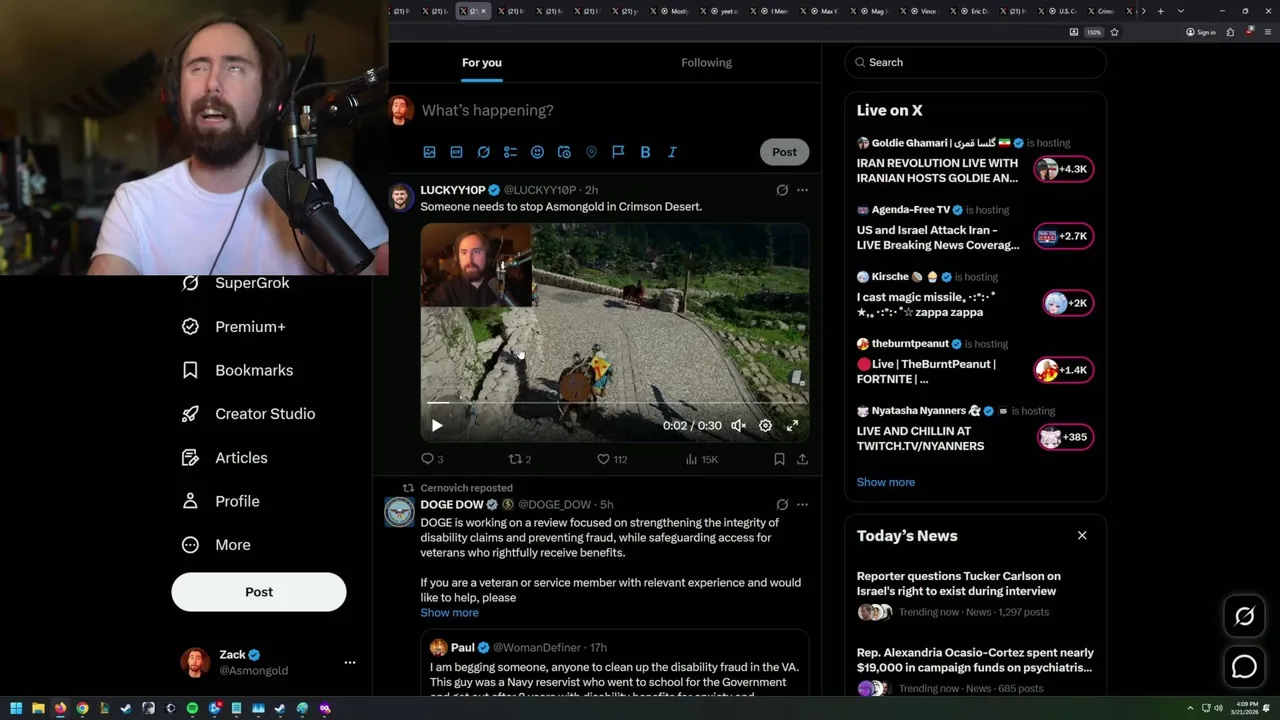
Task: Expand the More menu in sidebar
Action: pos(217,545)
